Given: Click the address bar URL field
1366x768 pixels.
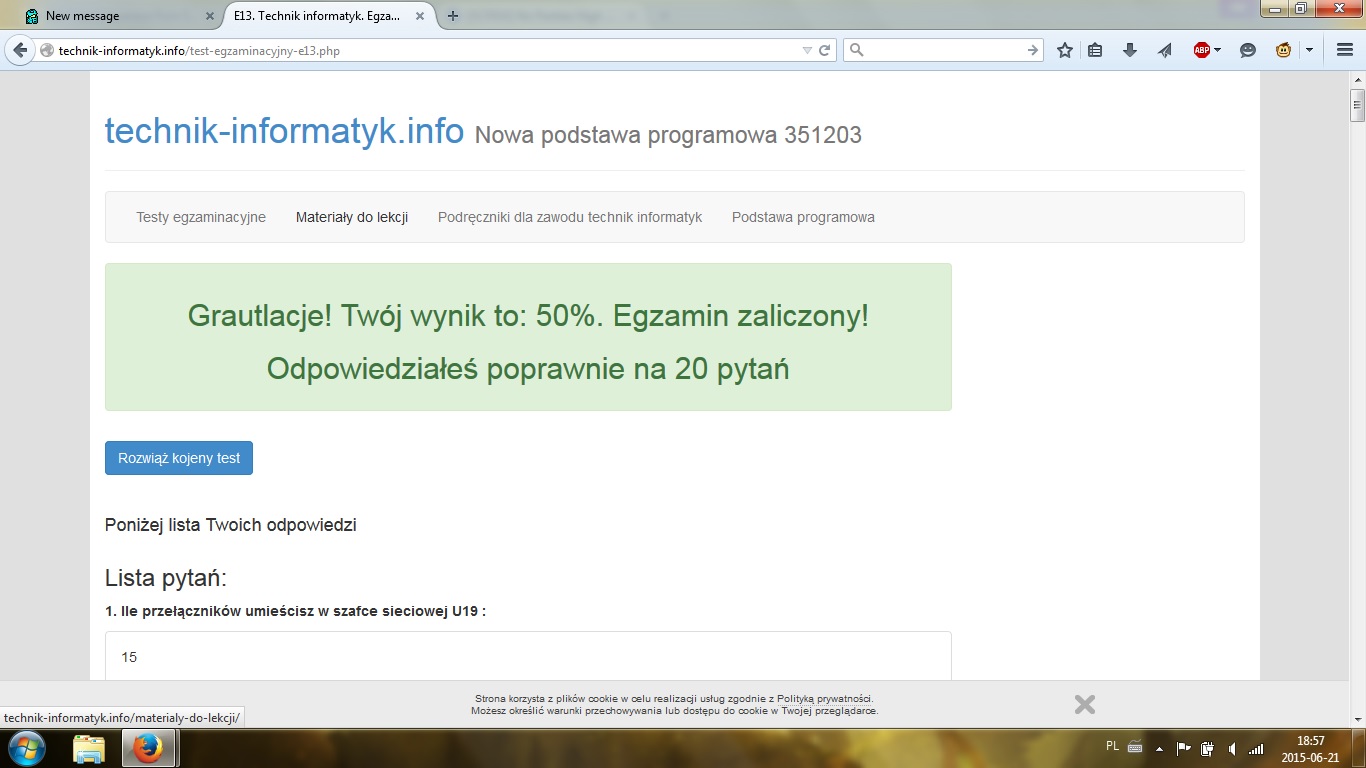Looking at the screenshot, I should pyautogui.click(x=425, y=50).
